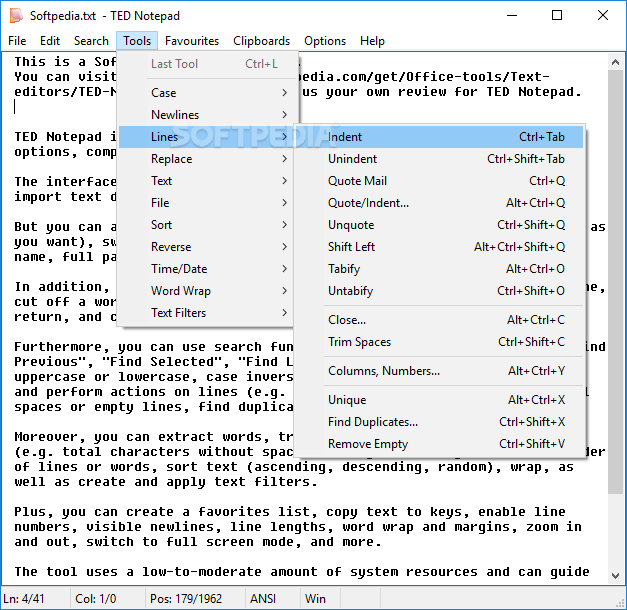Expand the Sort submenu
The height and width of the screenshot is (610, 627).
(x=208, y=225)
